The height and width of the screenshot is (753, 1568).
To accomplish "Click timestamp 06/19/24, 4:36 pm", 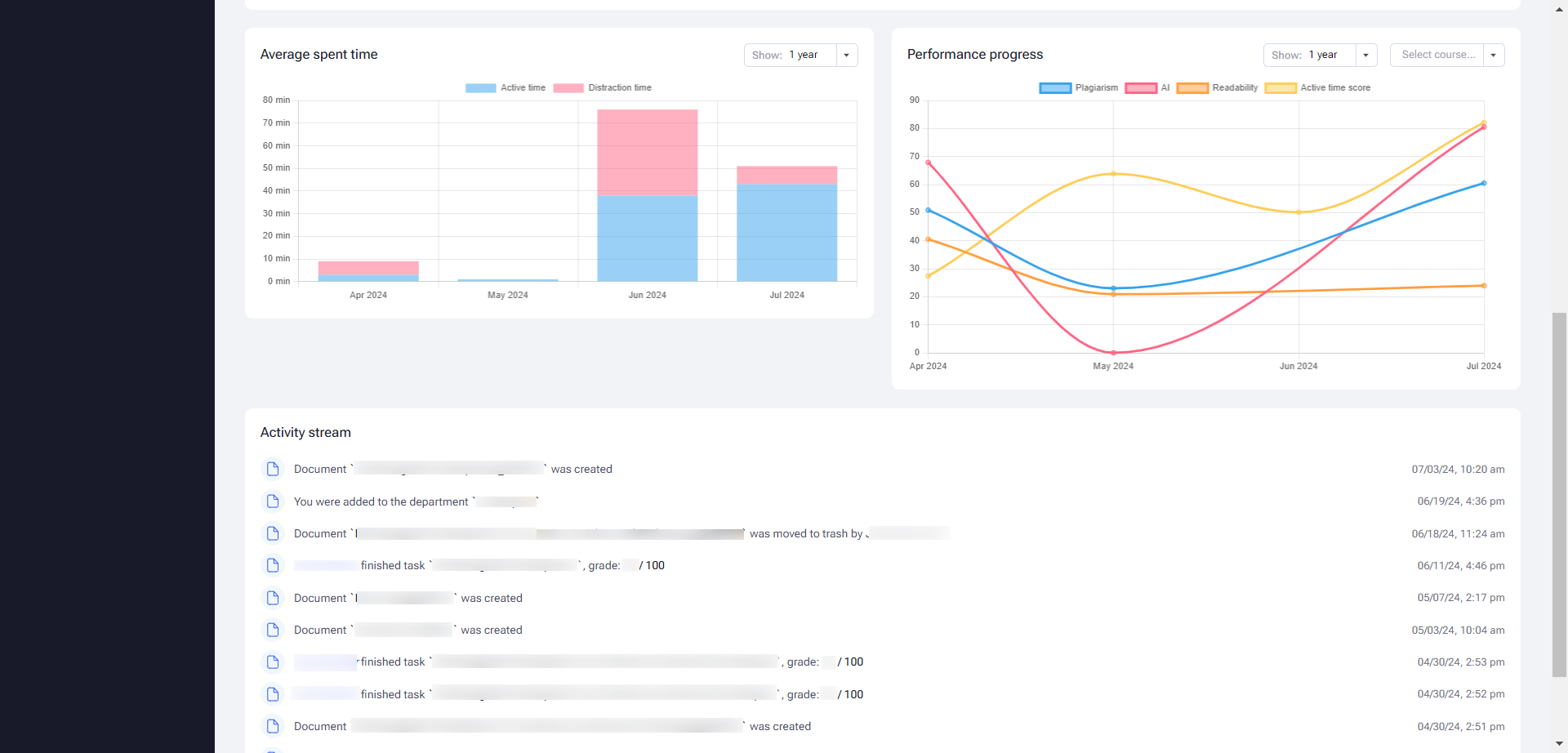I will point(1461,501).
